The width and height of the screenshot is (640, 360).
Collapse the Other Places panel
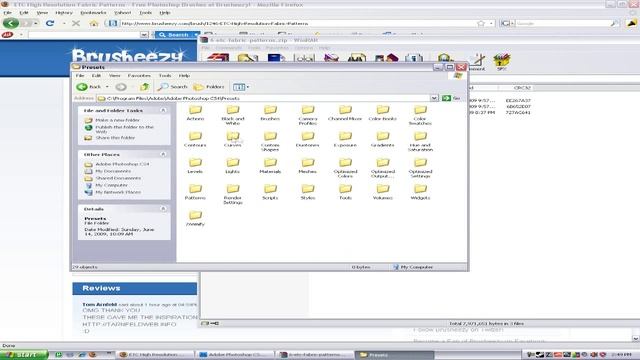[x=163, y=154]
